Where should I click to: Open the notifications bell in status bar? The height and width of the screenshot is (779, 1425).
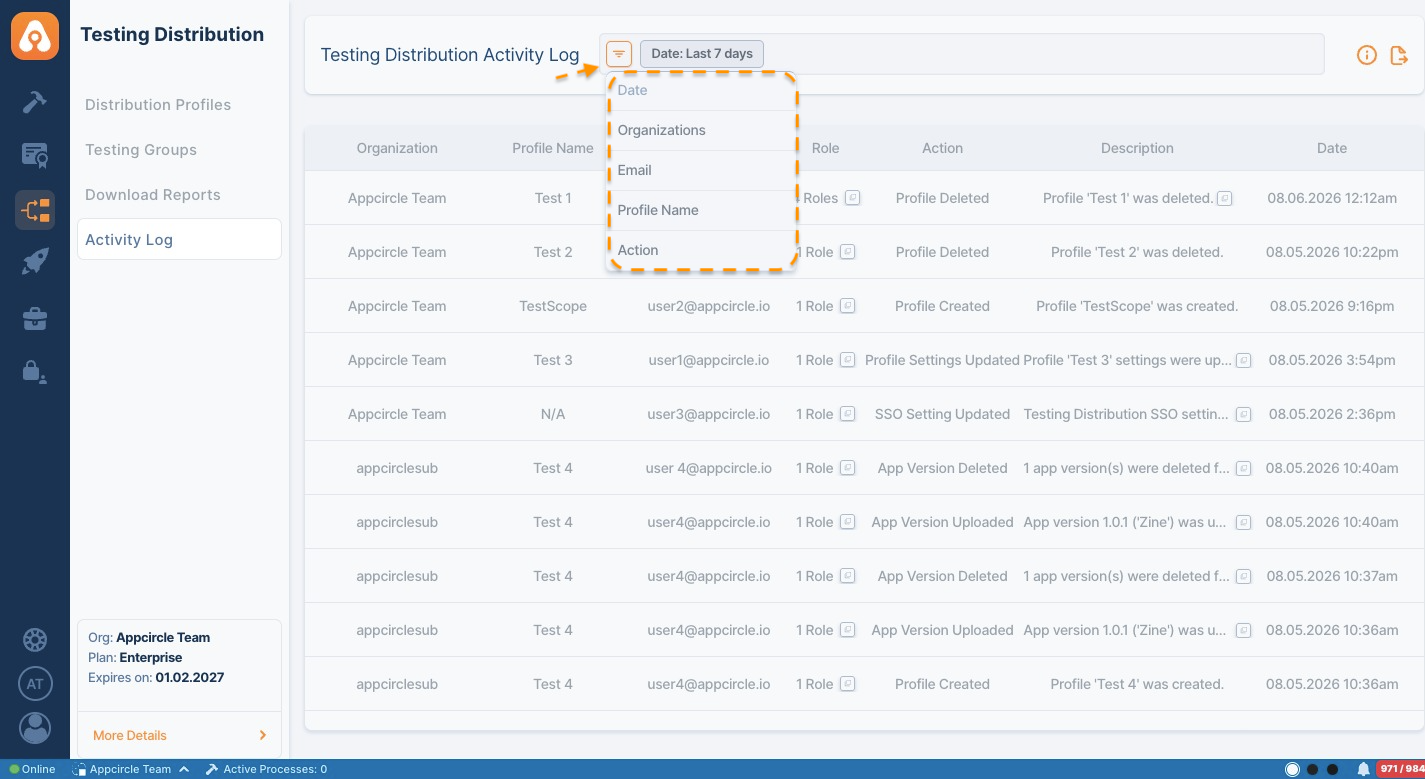pos(1363,769)
